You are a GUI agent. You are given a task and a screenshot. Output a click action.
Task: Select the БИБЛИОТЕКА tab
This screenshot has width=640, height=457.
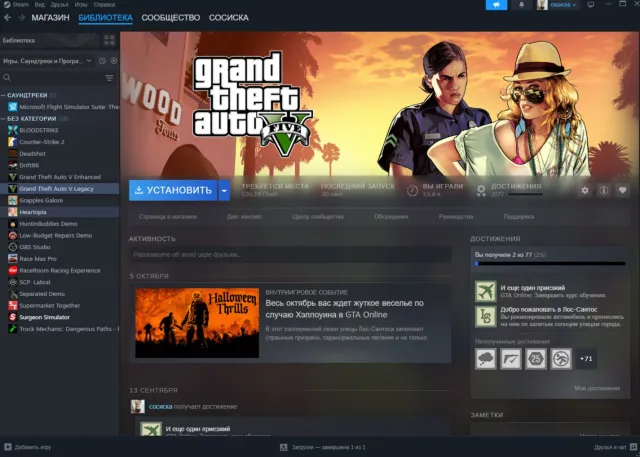(x=105, y=18)
